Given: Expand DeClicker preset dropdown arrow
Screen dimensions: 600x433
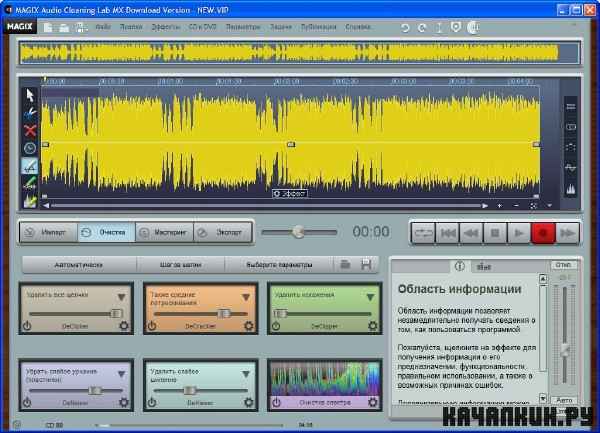Looking at the screenshot, I should 121,297.
